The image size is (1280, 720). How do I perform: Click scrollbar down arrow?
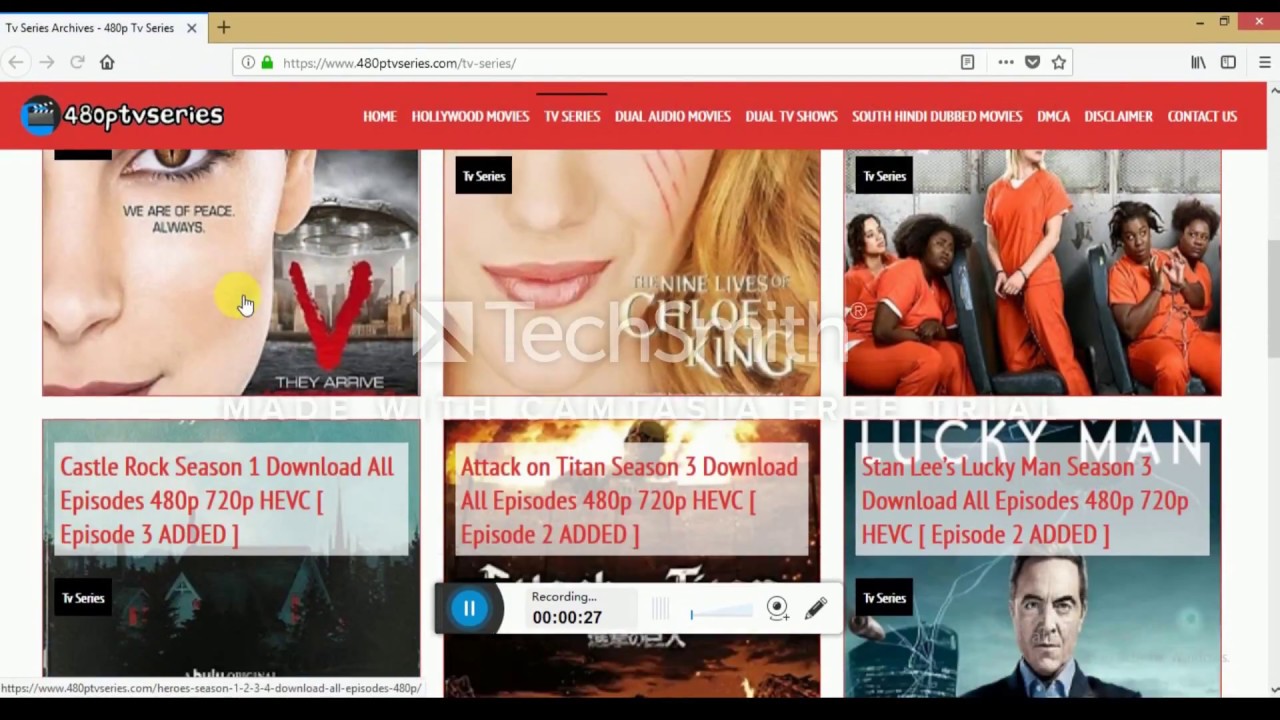(x=1272, y=689)
